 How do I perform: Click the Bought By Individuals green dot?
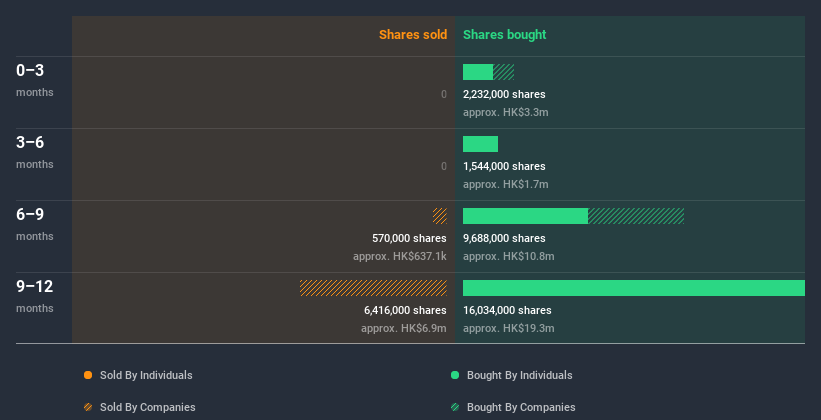pos(455,375)
